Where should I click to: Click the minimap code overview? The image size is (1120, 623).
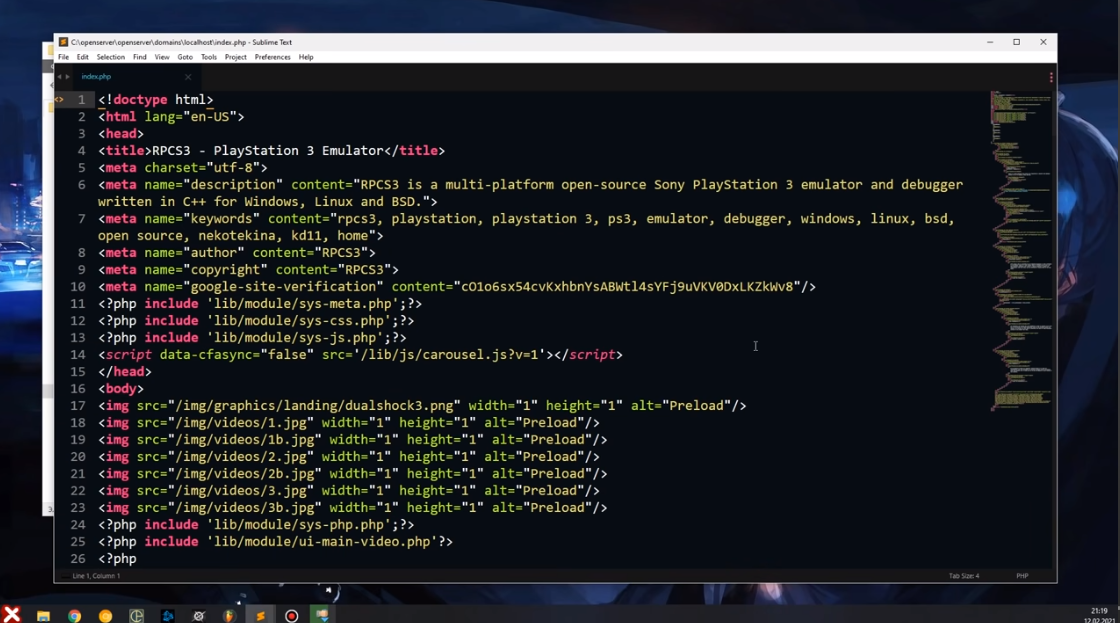(x=1020, y=250)
